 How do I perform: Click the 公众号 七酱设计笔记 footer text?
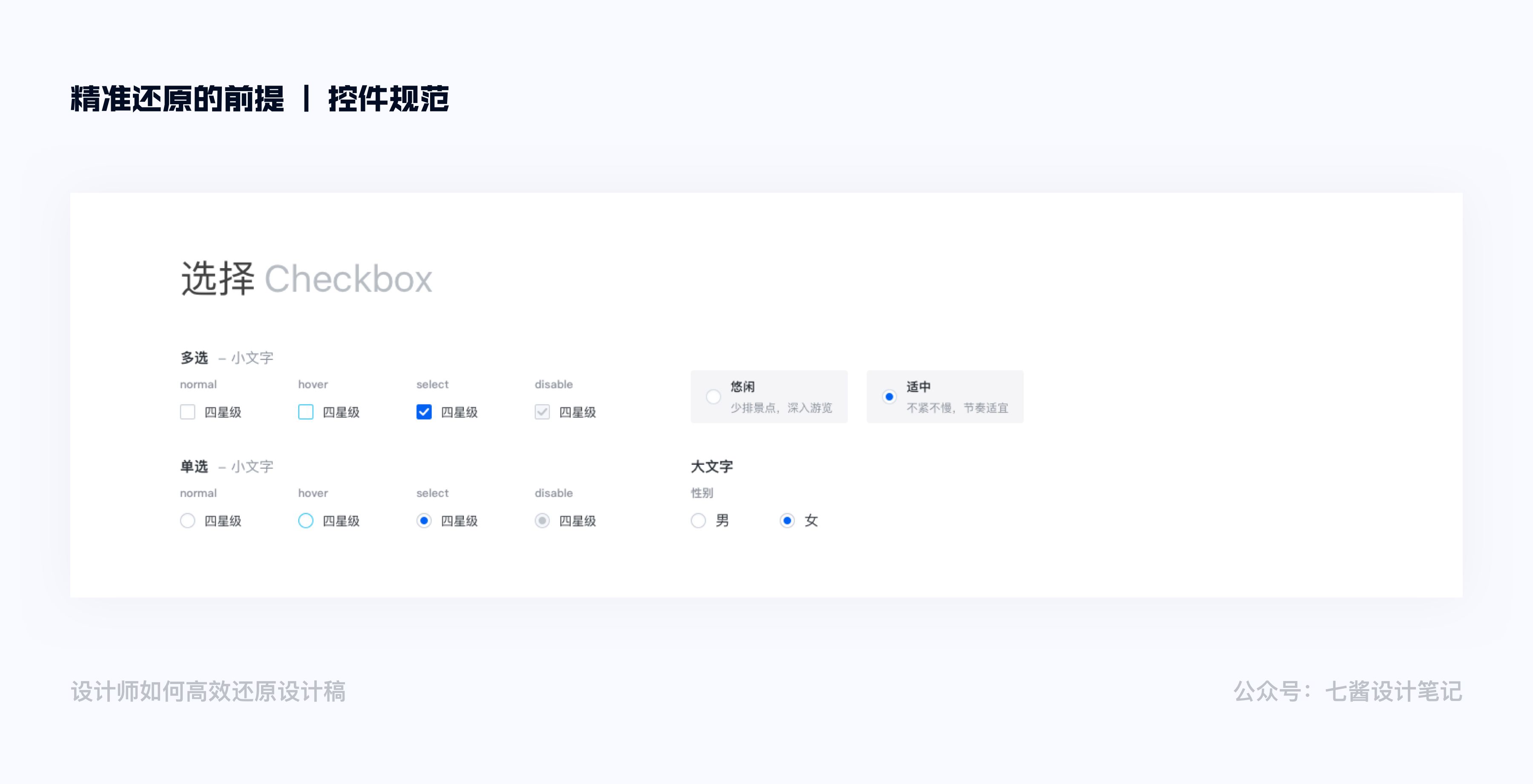click(x=1347, y=691)
